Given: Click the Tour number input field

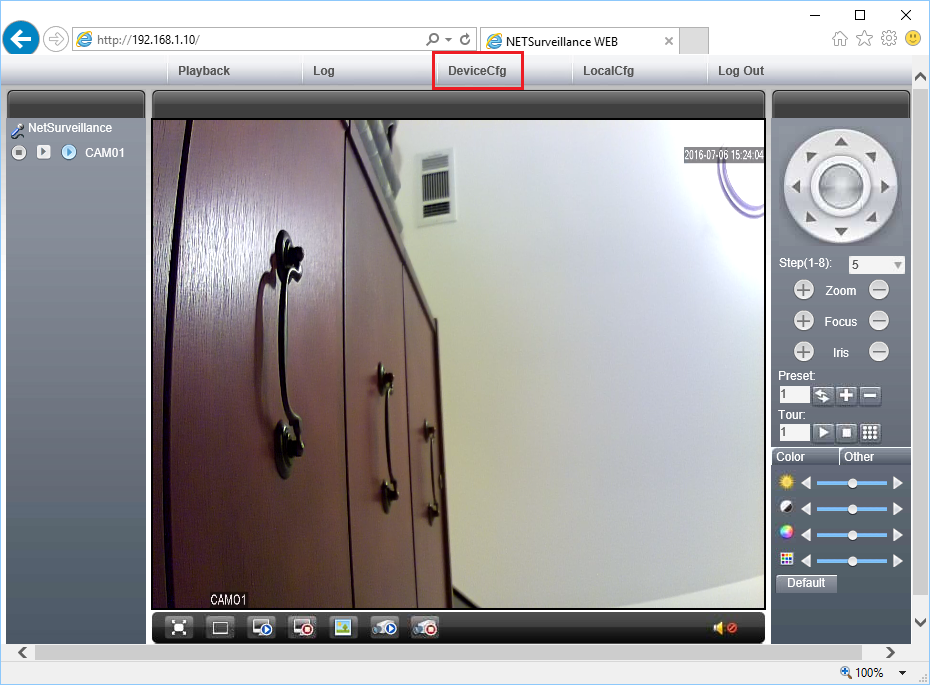Looking at the screenshot, I should pyautogui.click(x=794, y=432).
